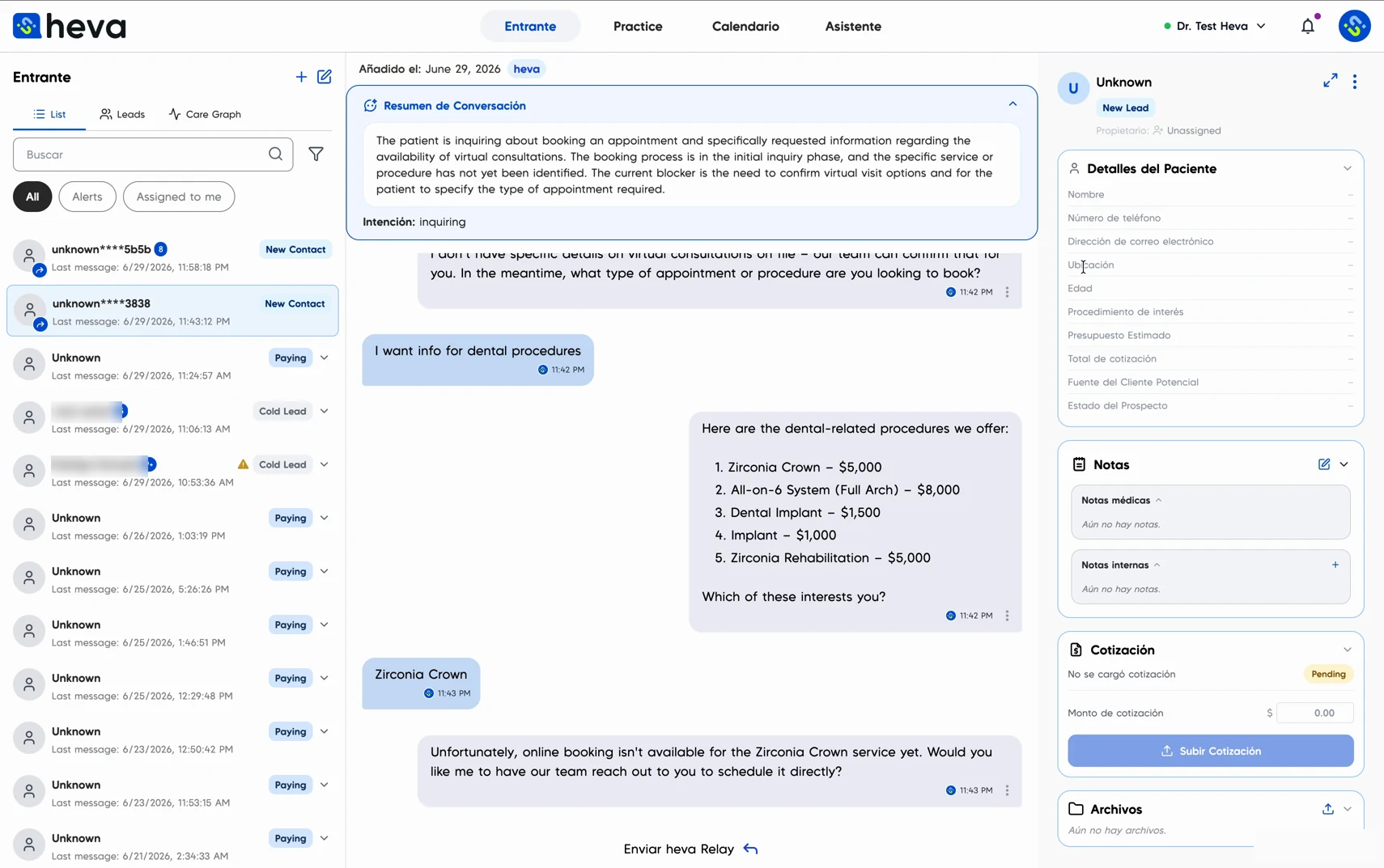Click unread badge on unknown****5b5b
Image resolution: width=1384 pixels, height=868 pixels.
(x=161, y=249)
